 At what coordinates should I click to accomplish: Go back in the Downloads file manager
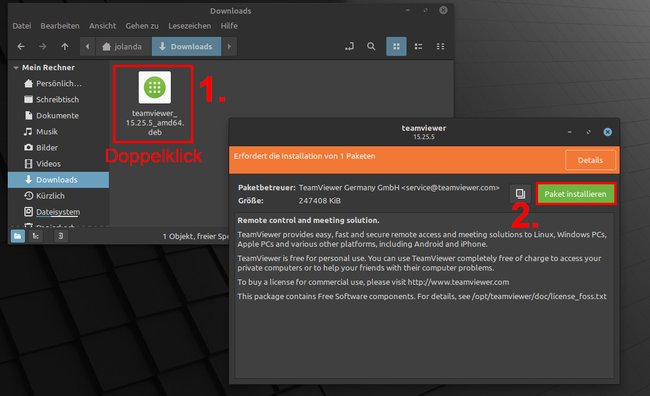point(21,46)
